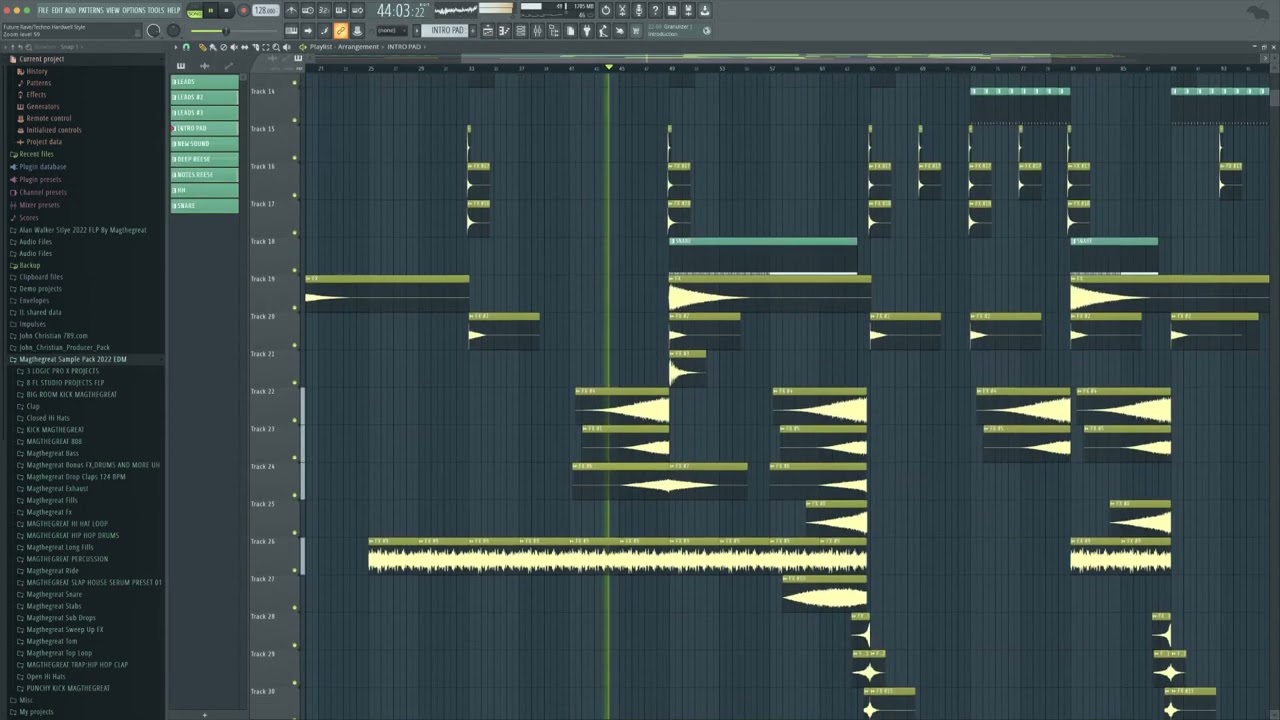
Task: Select the NEW SOUND pattern
Action: tap(205, 144)
